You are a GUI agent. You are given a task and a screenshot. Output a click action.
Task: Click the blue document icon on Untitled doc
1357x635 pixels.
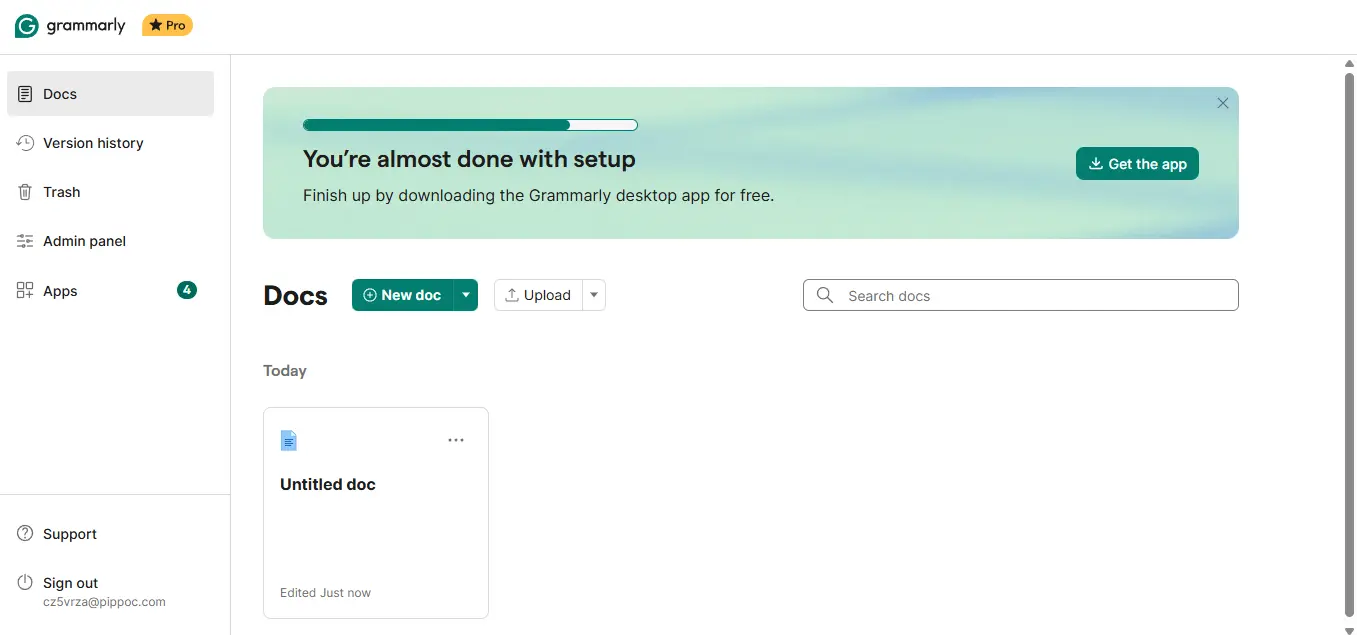point(289,440)
